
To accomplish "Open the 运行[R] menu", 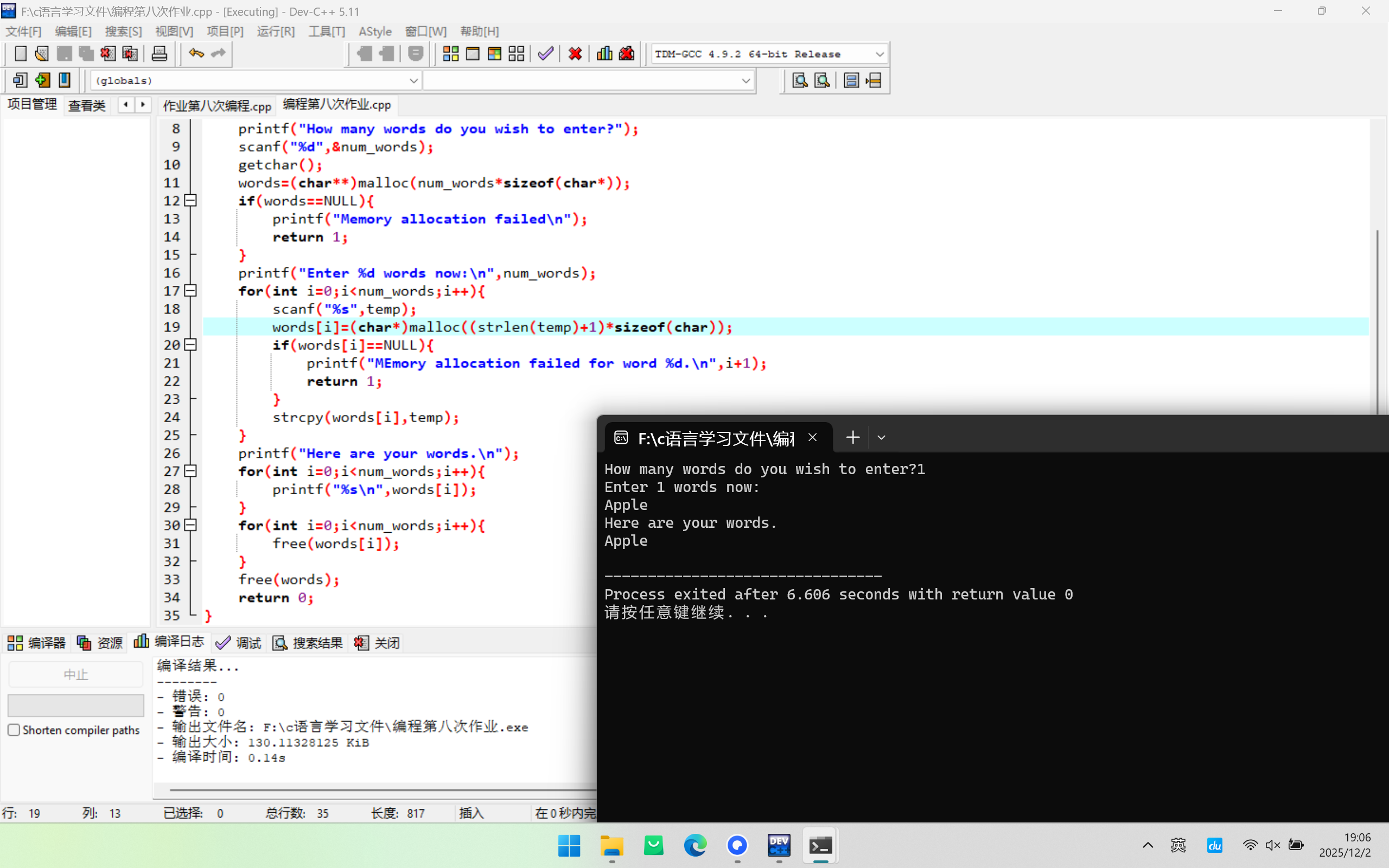I will click(x=276, y=31).
